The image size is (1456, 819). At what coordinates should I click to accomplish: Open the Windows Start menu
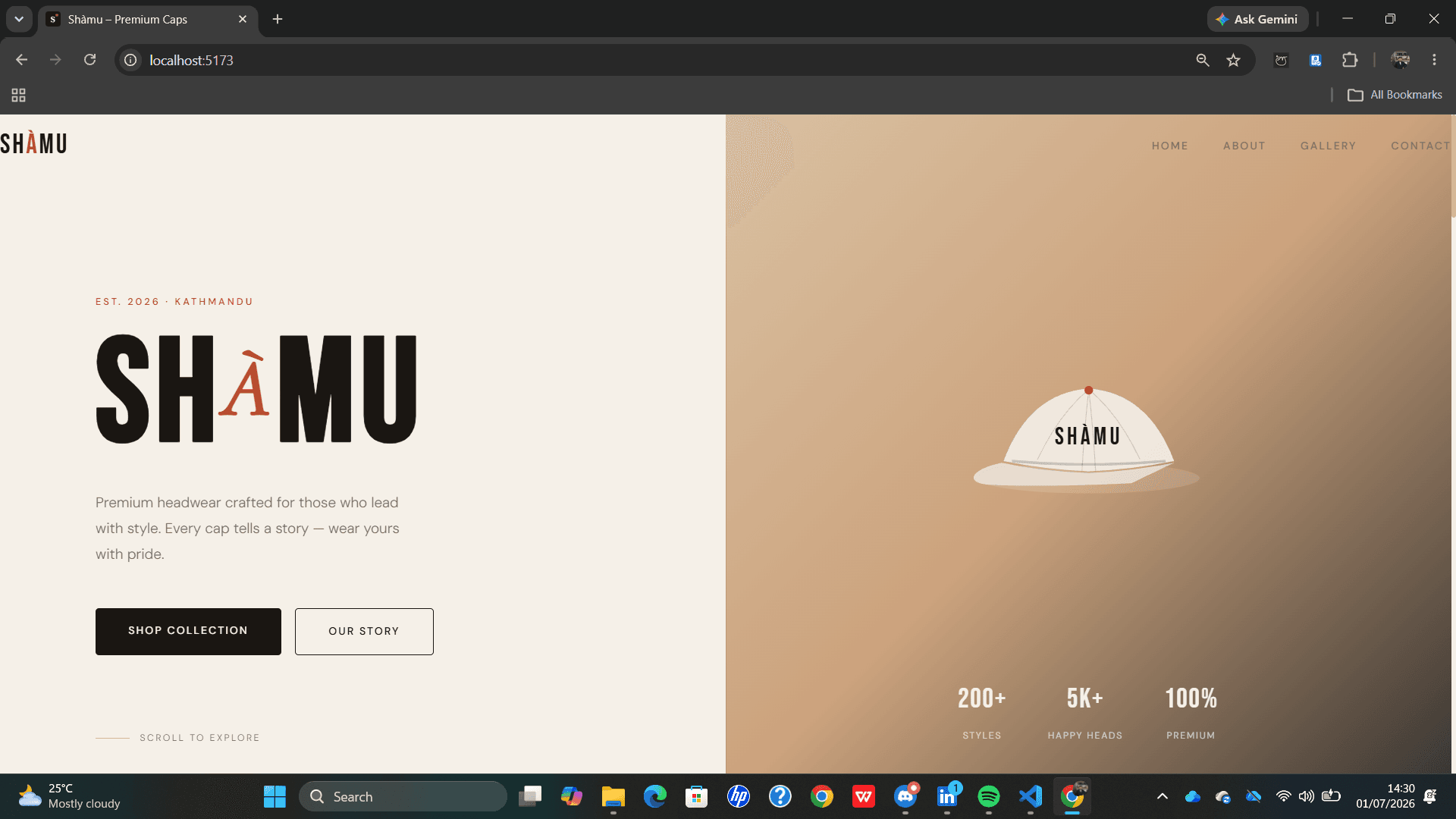point(275,796)
